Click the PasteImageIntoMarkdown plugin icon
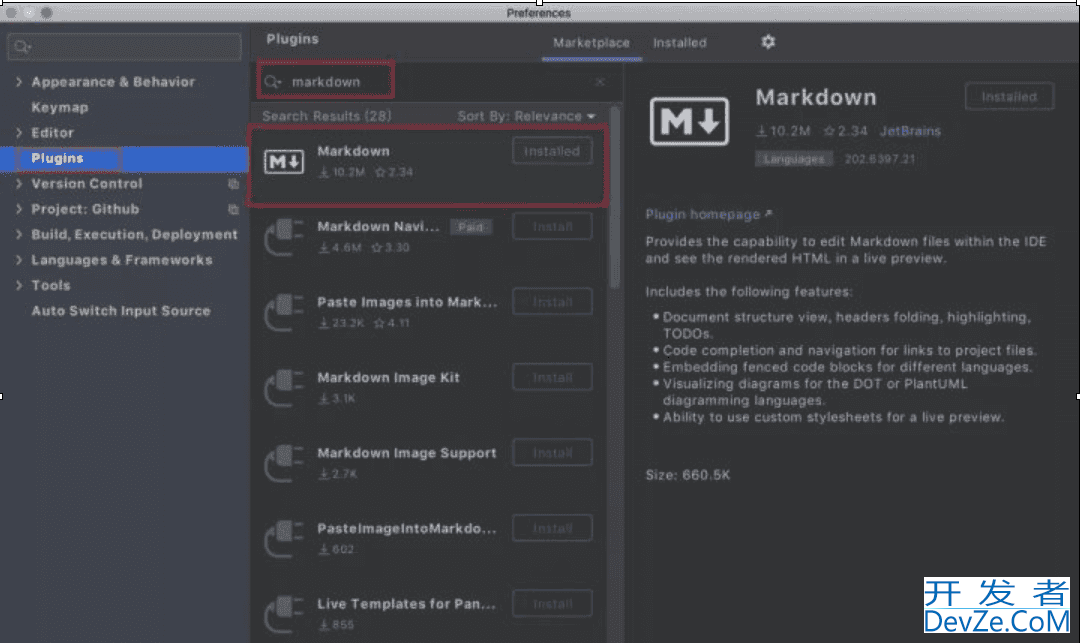 pyautogui.click(x=284, y=539)
